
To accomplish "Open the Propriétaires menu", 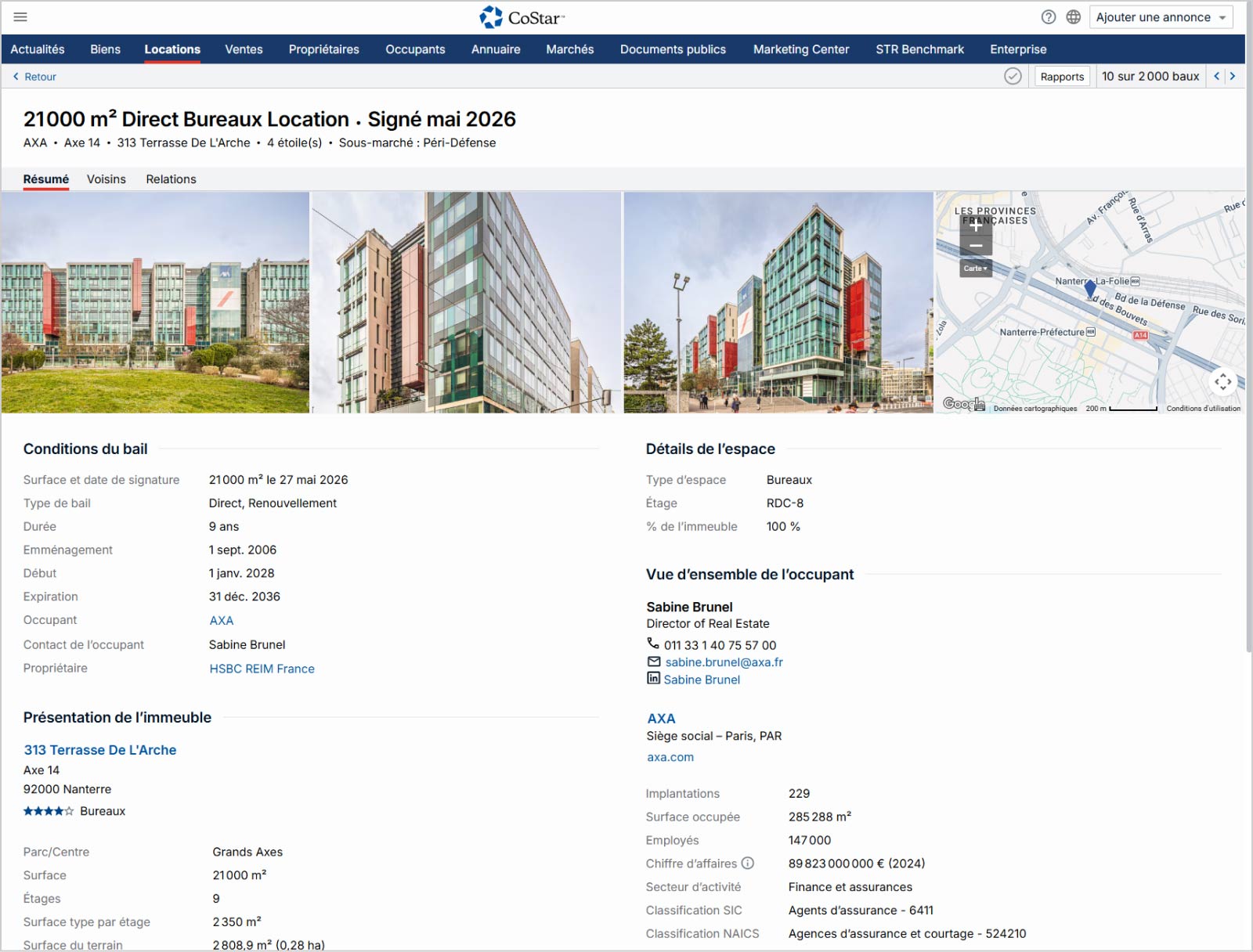I will click(324, 49).
